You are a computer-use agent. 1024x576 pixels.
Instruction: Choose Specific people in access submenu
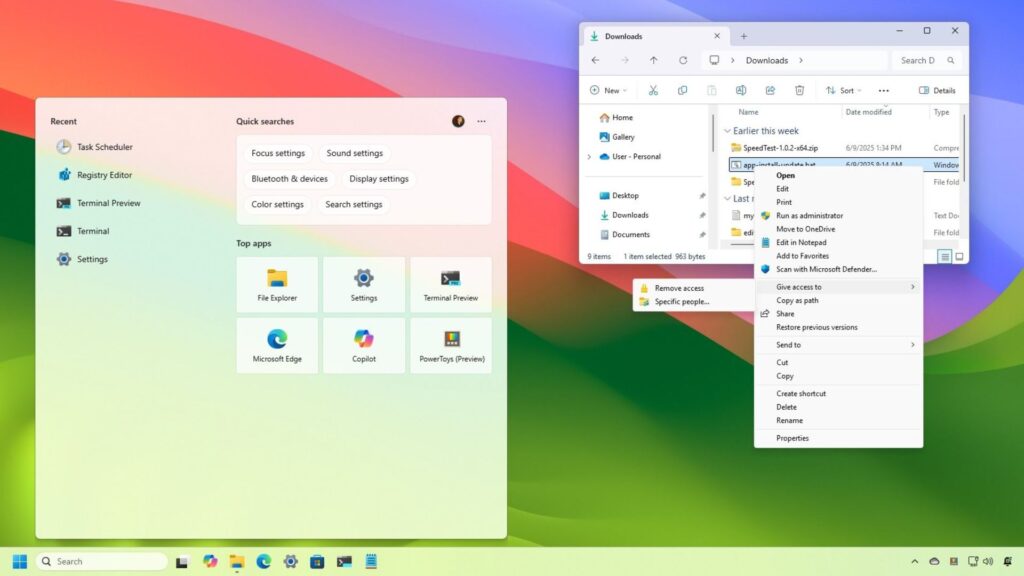[681, 301]
